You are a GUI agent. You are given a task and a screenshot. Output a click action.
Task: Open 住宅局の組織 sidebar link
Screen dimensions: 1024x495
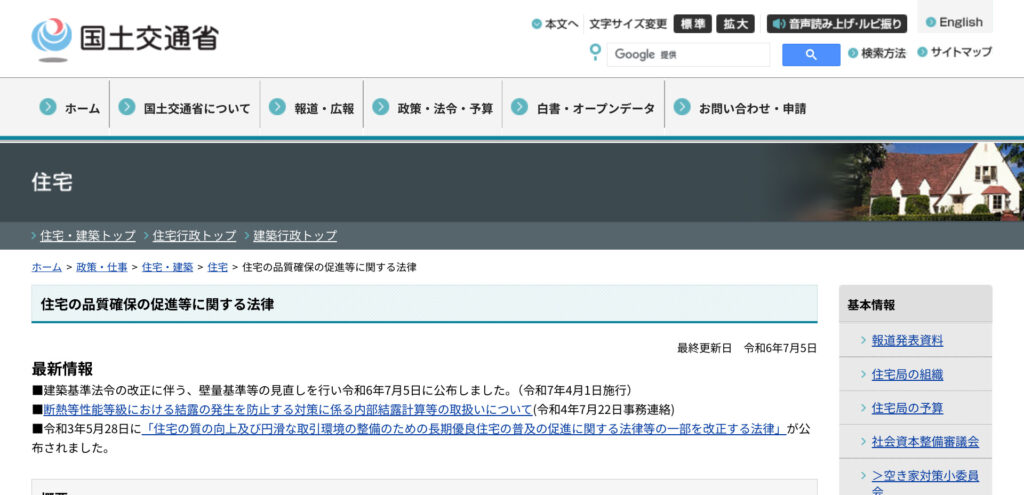tap(907, 375)
